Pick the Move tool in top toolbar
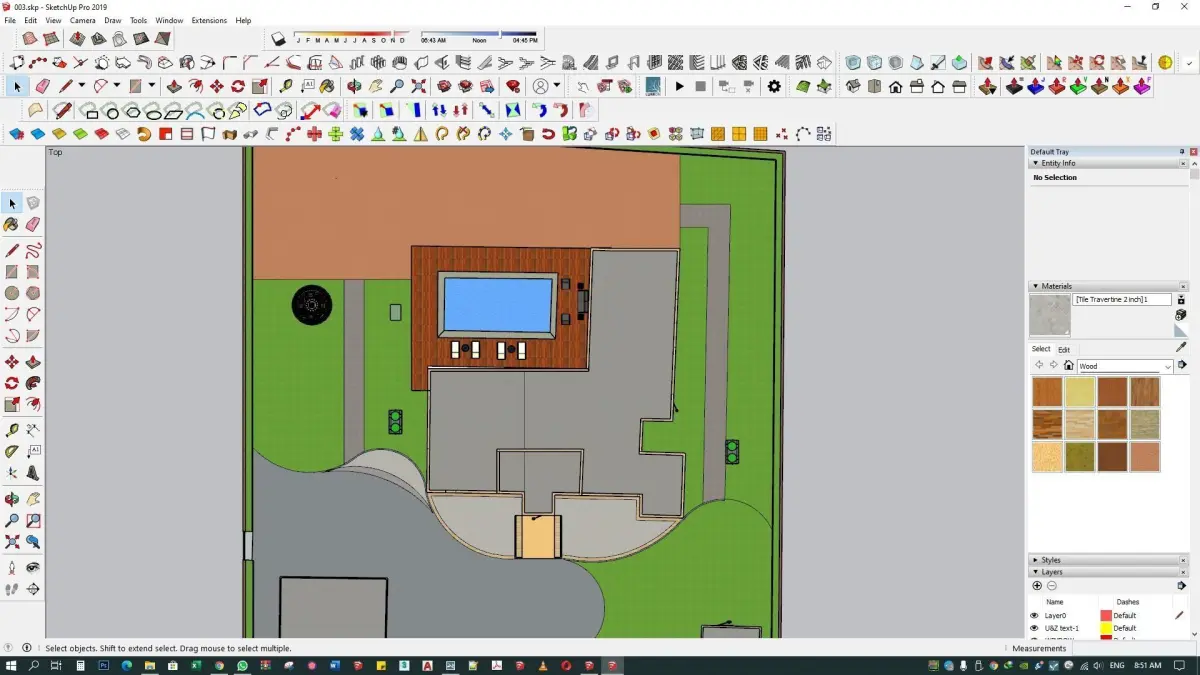The image size is (1200, 675). 216,87
